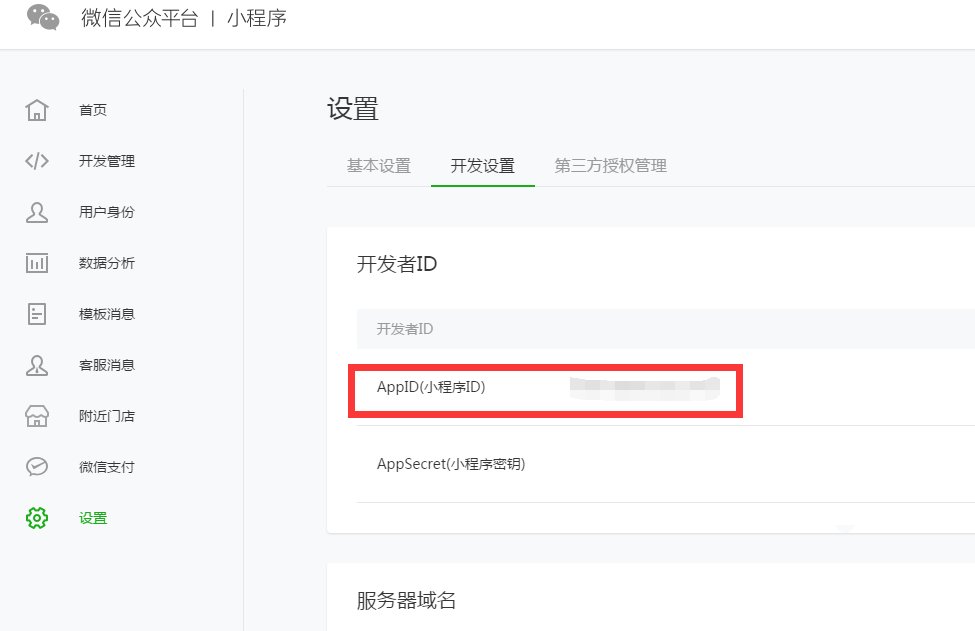Screen dimensions: 975x631
Task: Open the 第三方授权管理 tab
Action: pyautogui.click(x=612, y=166)
